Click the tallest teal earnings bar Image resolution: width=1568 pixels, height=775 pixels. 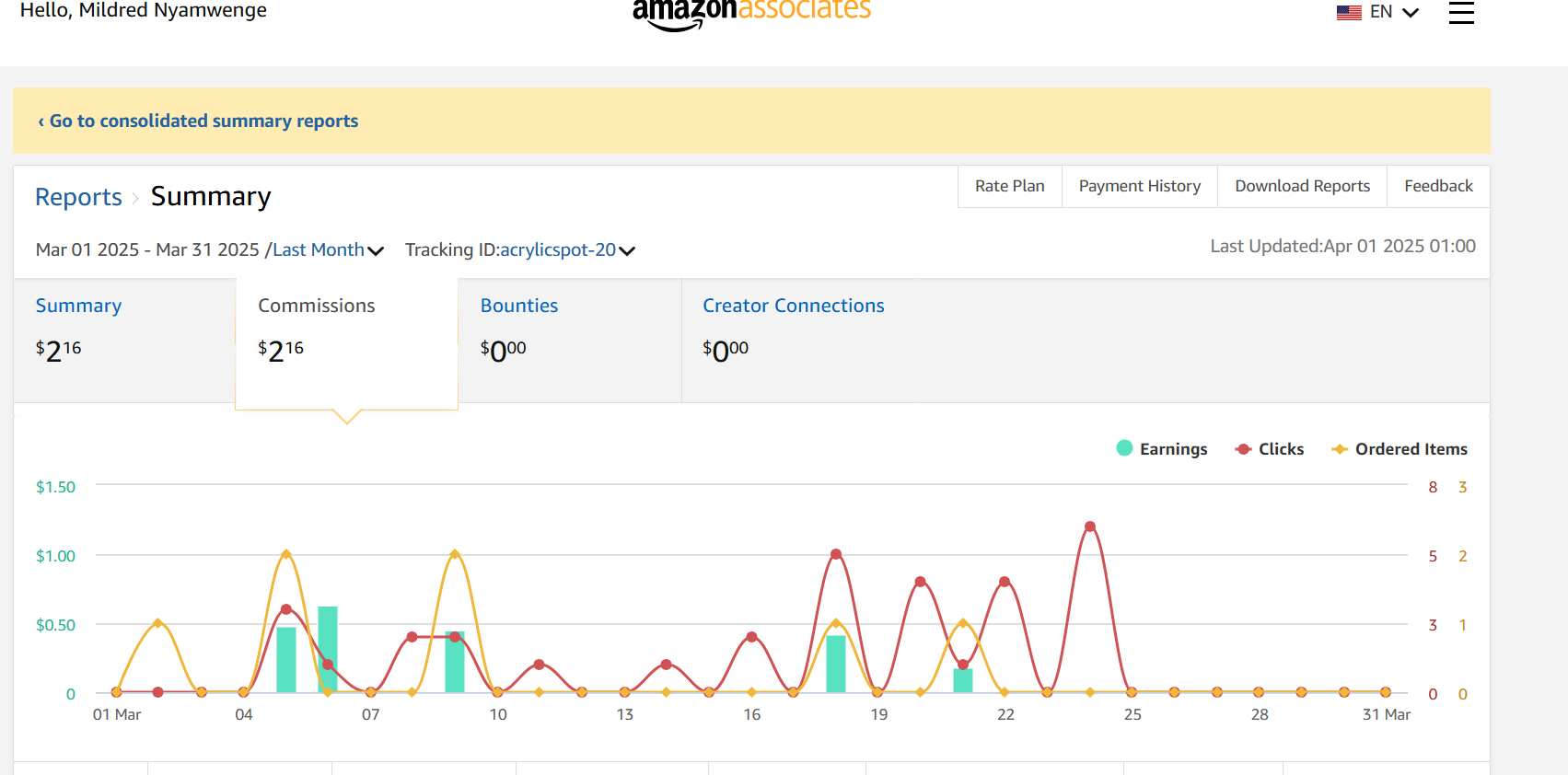pos(328,649)
